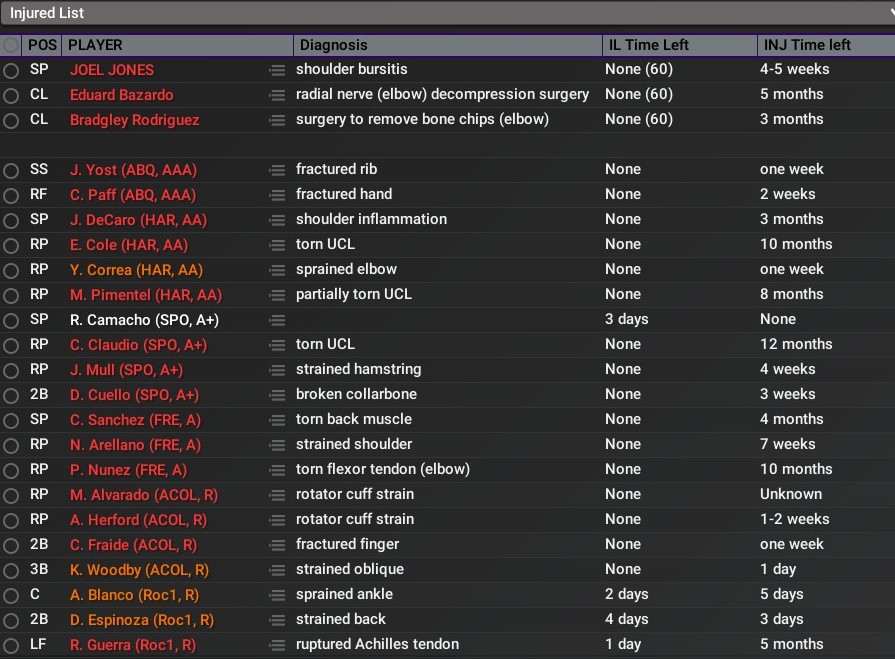Click the menu icon beside Eduard Bazardo
Screen dimensions: 895x659
pos(277,95)
